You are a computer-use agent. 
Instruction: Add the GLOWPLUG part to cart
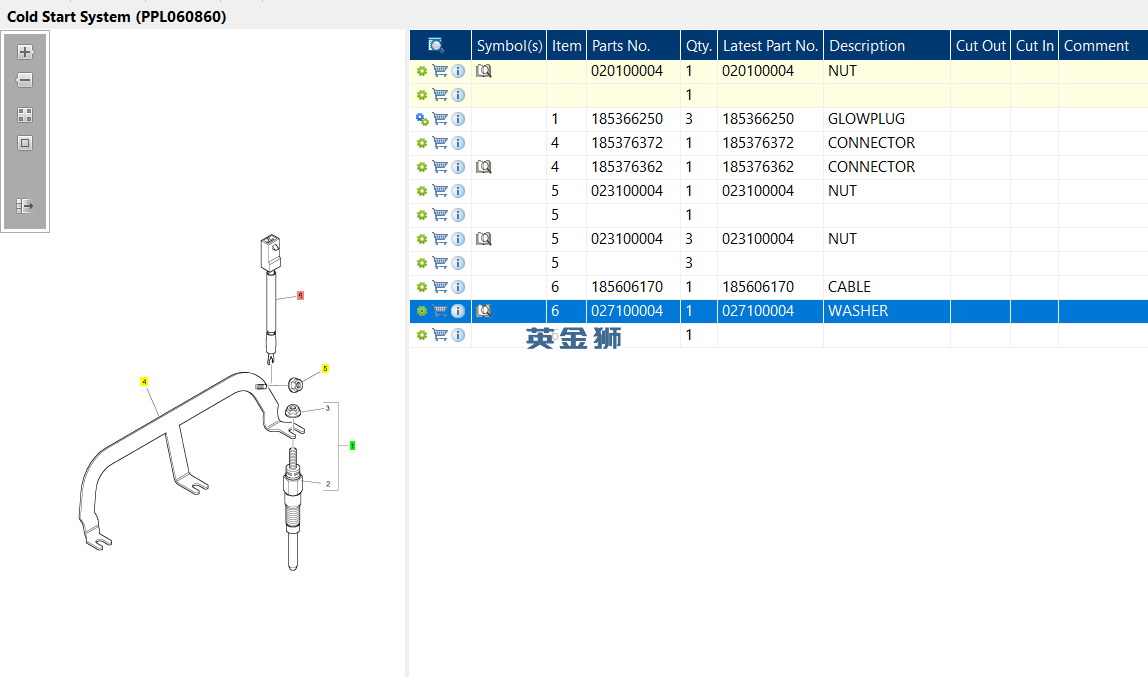440,119
